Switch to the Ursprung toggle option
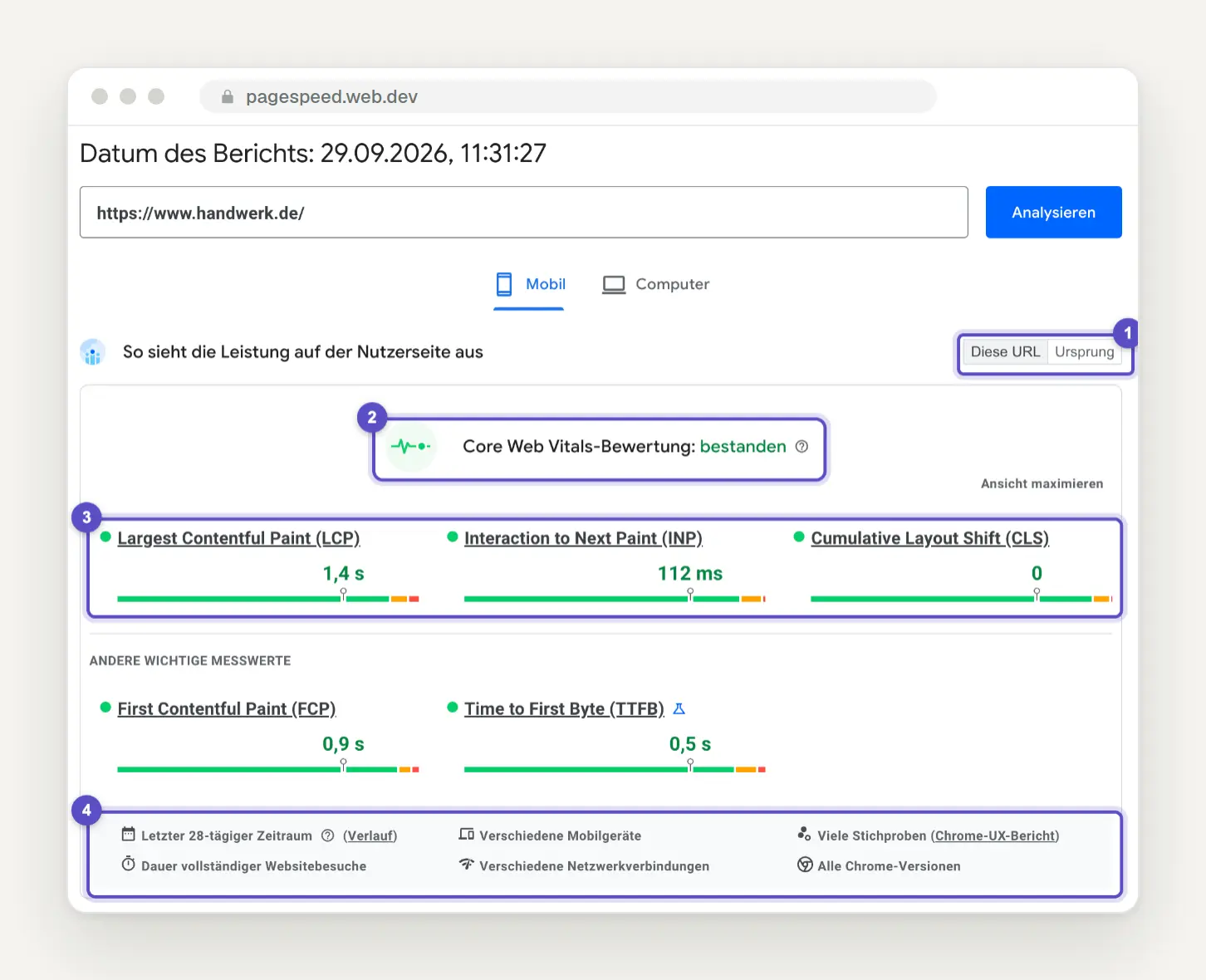 [1084, 352]
